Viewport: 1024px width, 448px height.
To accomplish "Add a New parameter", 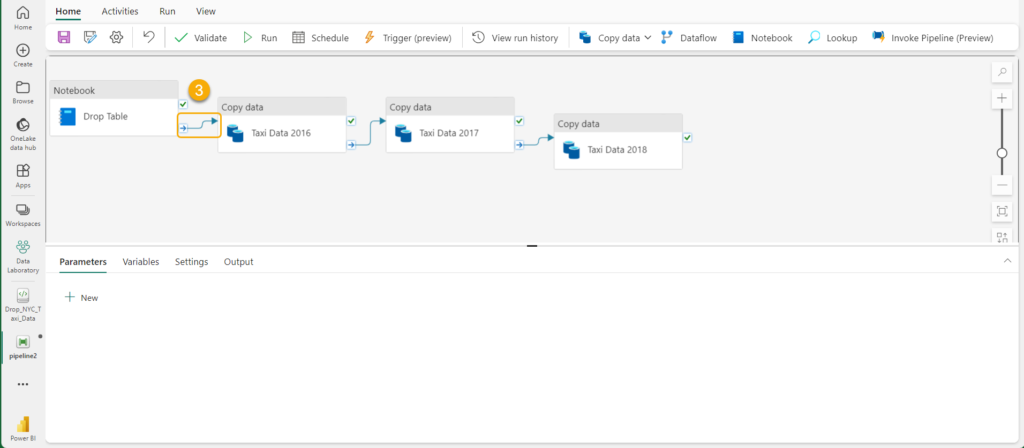I will [81, 297].
